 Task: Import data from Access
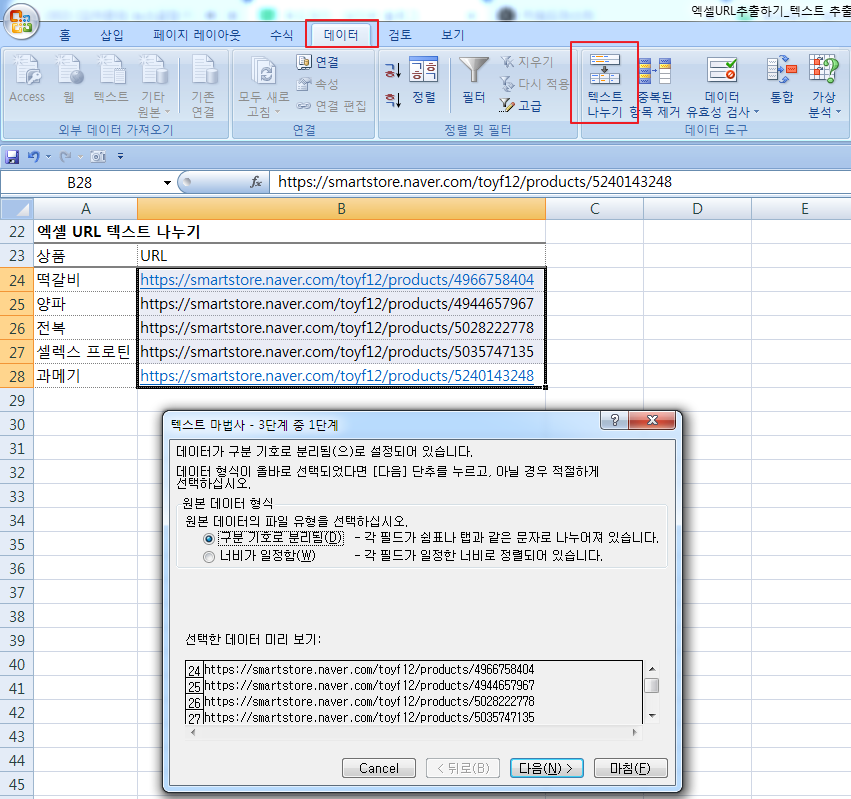click(x=27, y=79)
